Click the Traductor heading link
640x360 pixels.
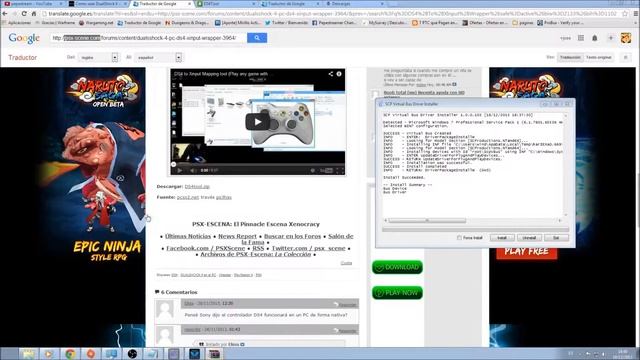pyautogui.click(x=22, y=58)
